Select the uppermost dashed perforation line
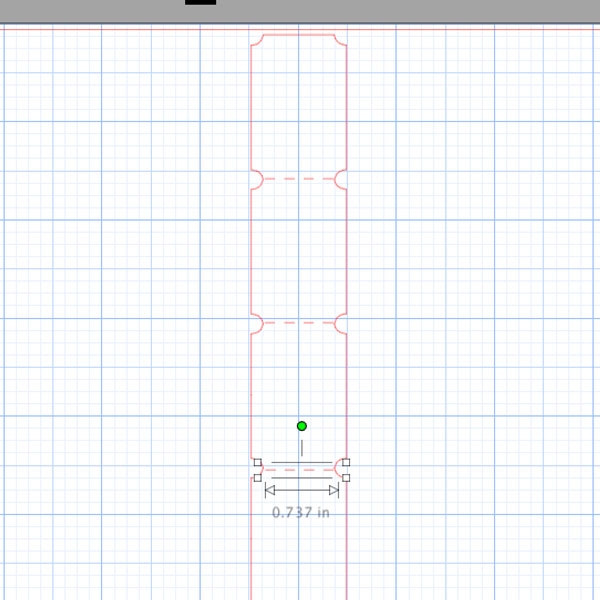 point(299,179)
